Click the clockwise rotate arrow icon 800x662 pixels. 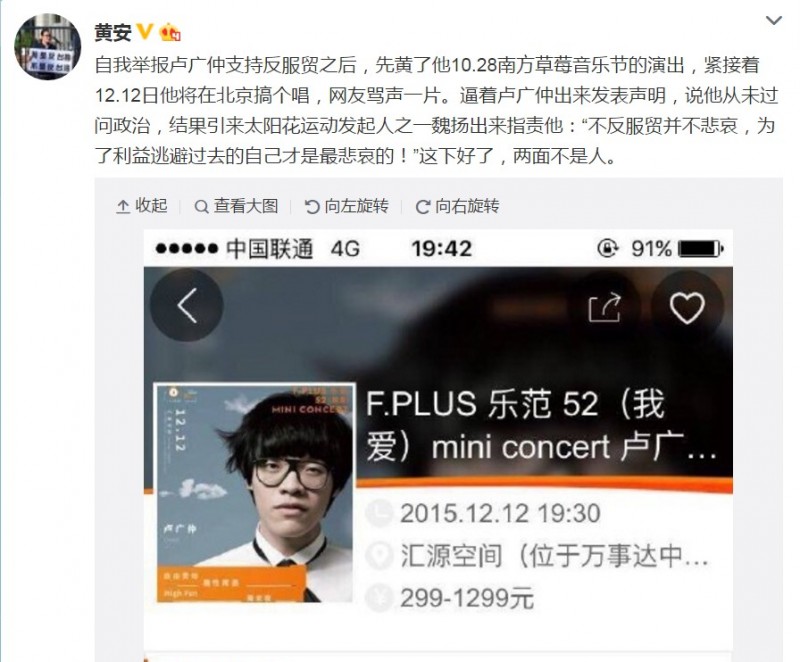[x=422, y=207]
